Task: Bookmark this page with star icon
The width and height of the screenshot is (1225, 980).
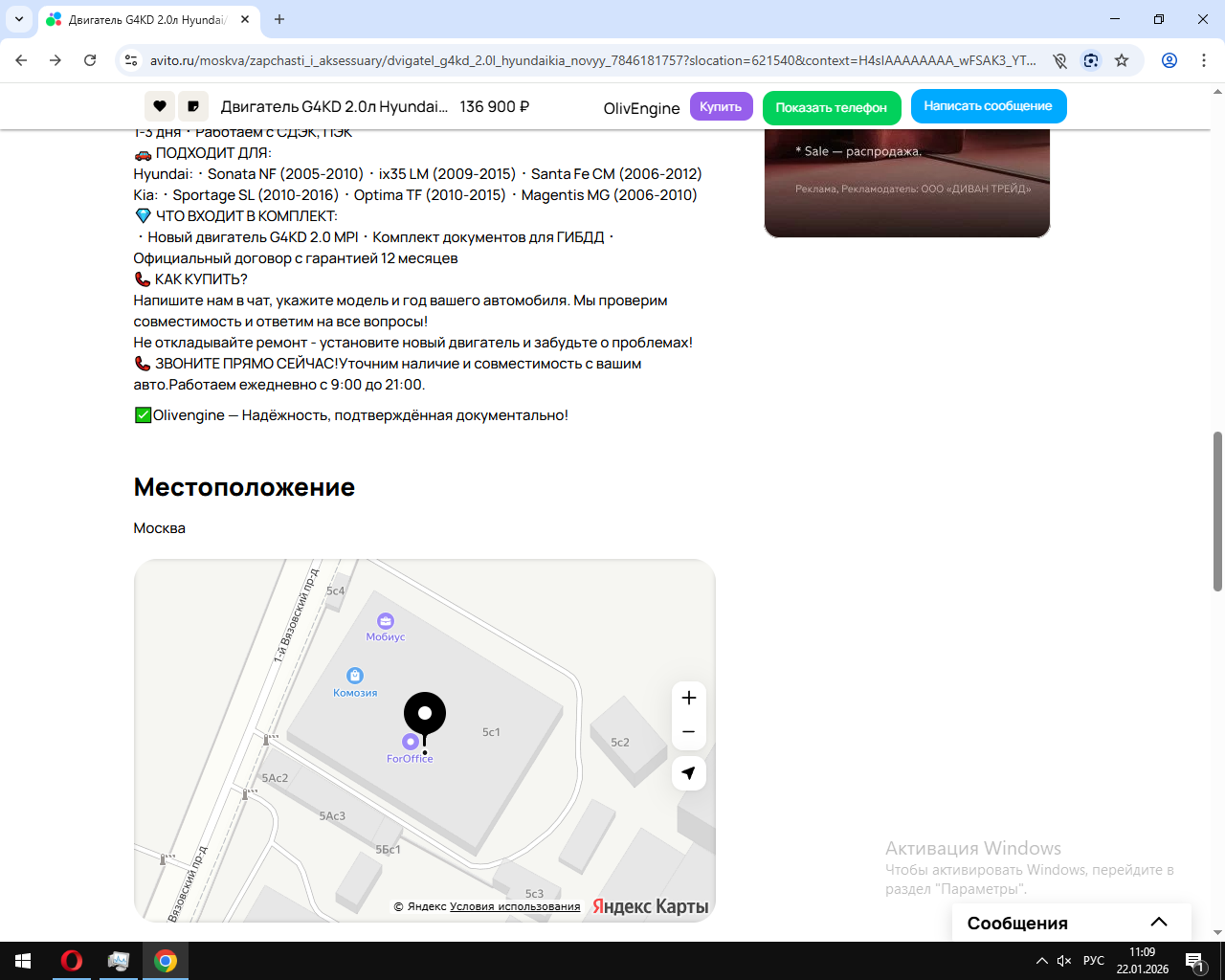Action: click(1122, 60)
